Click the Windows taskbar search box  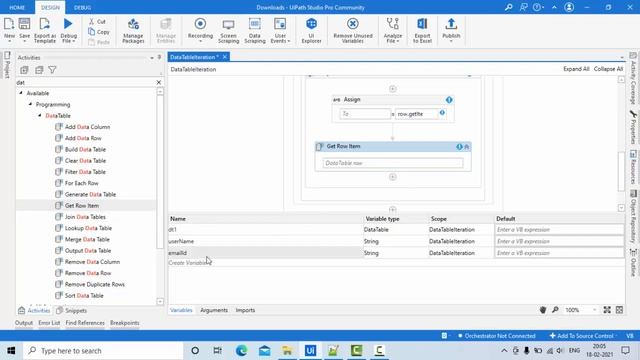[x=103, y=351]
